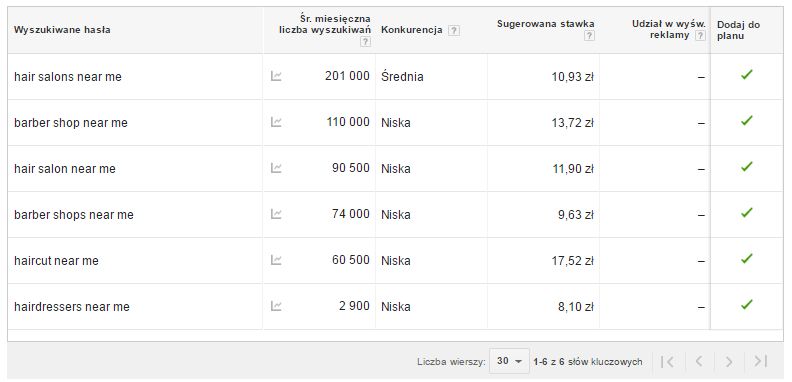792x382 pixels.
Task: Sort by Wyszukiwane hasła column header
Action: point(62,30)
